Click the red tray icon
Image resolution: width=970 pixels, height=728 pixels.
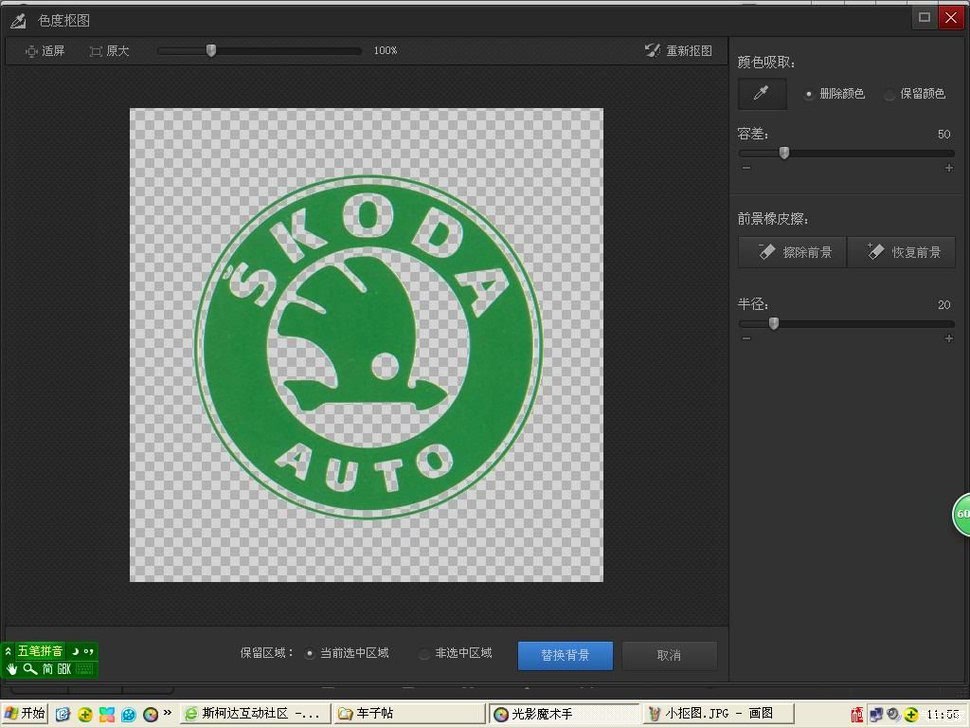(x=857, y=714)
